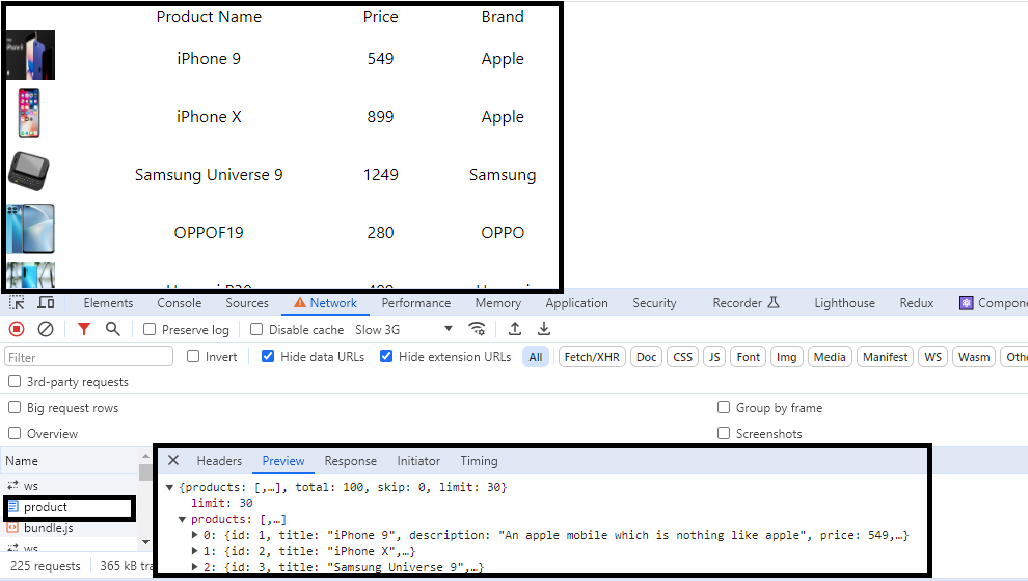Viewport: 1028px width, 581px height.
Task: Open the Response tab
Action: [351, 461]
